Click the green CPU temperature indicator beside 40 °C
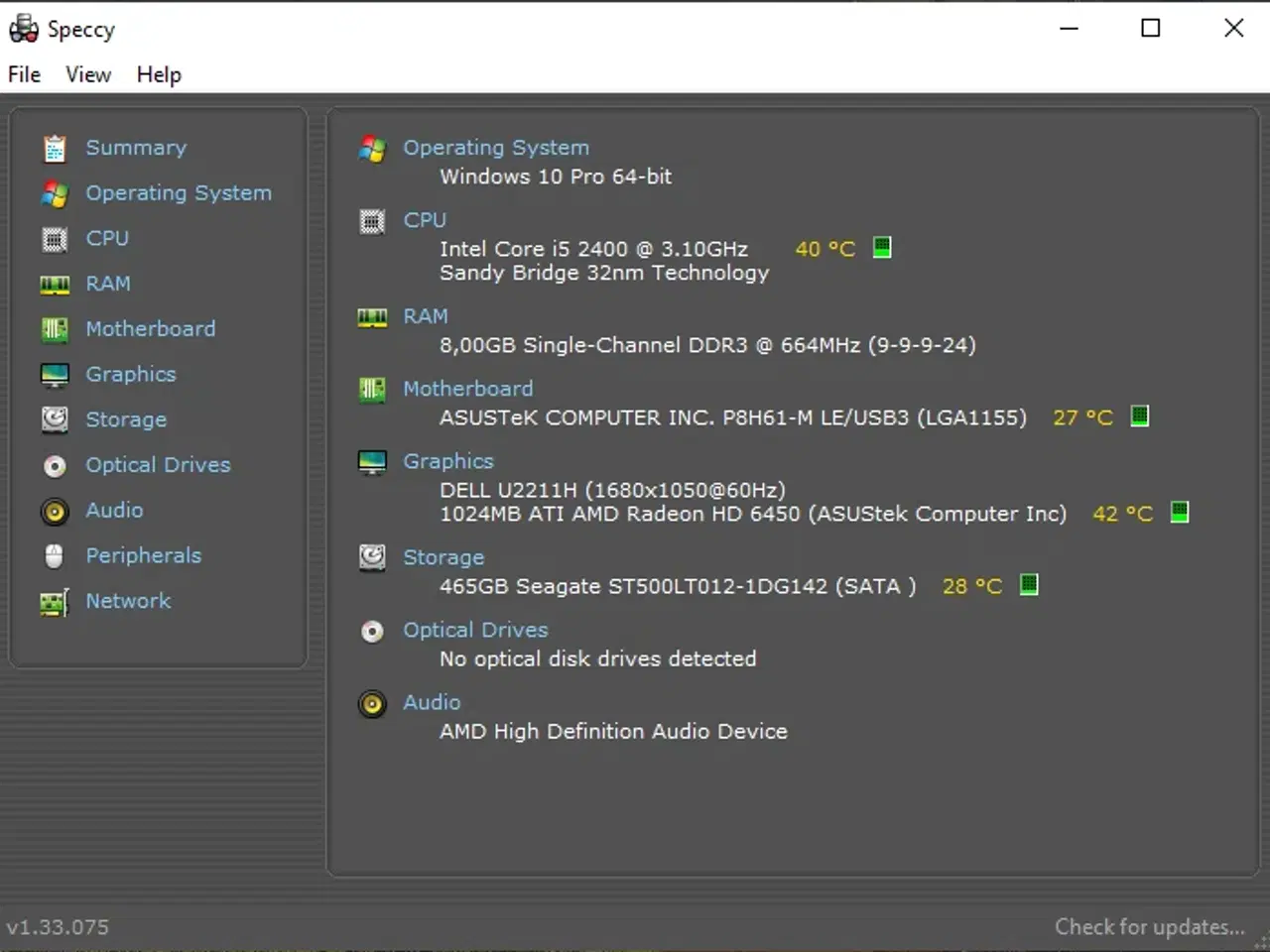Viewport: 1270px width, 952px height. [x=882, y=247]
